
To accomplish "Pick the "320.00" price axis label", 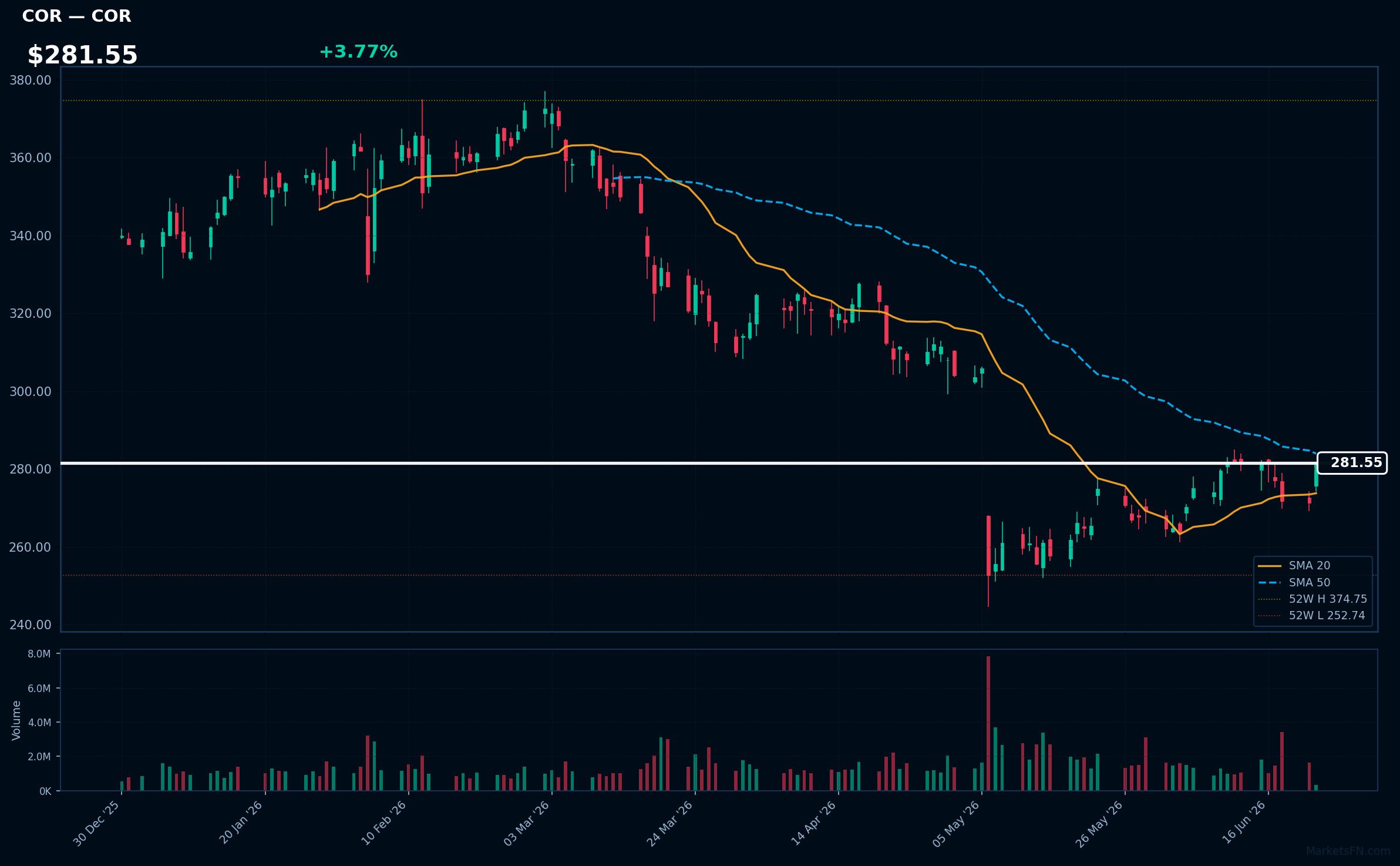I will point(31,314).
